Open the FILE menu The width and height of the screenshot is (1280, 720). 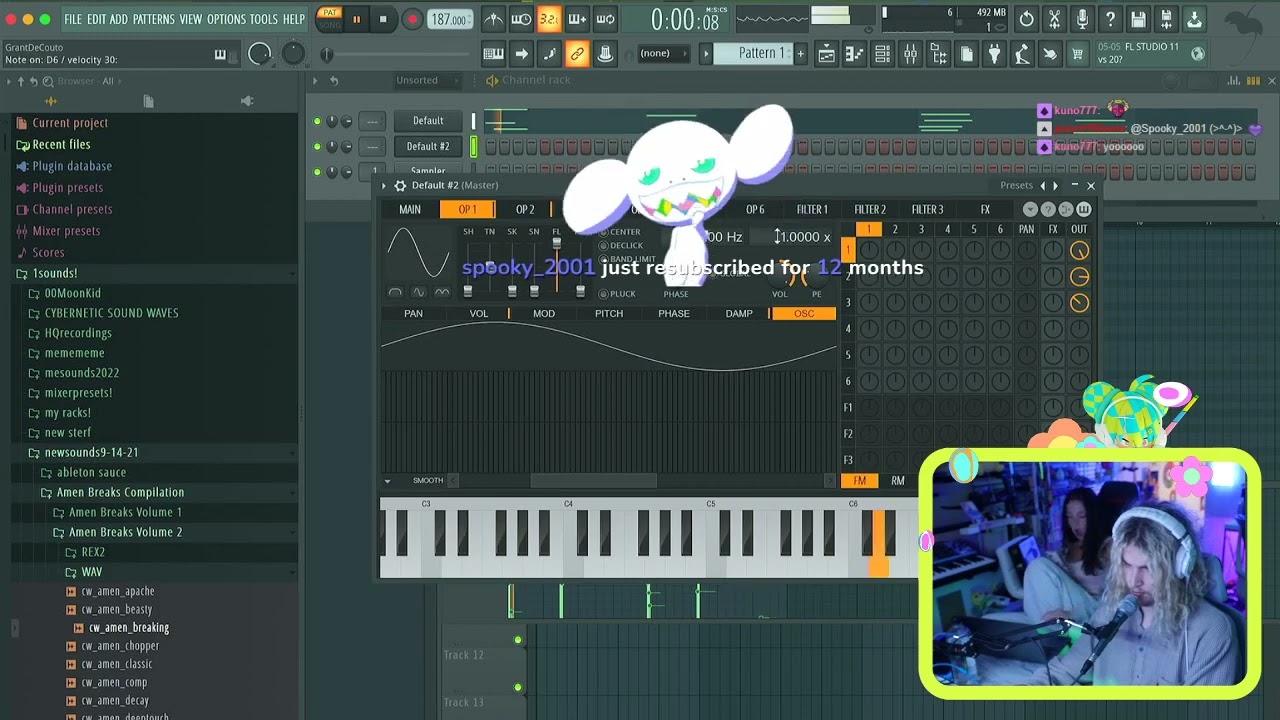(73, 19)
